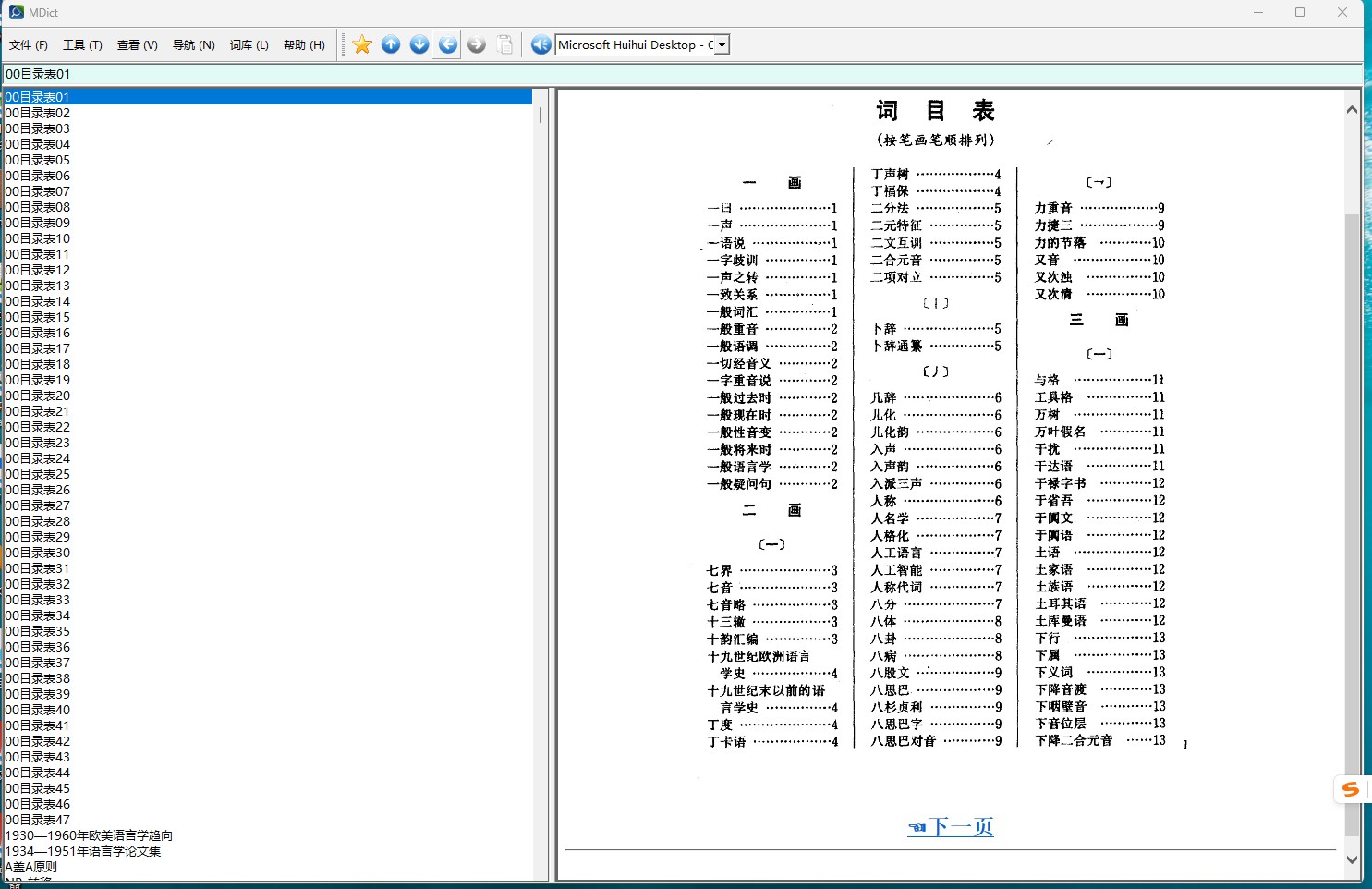Viewport: 1372px width, 889px height.
Task: Open the 工具 (T) menu
Action: pyautogui.click(x=82, y=44)
